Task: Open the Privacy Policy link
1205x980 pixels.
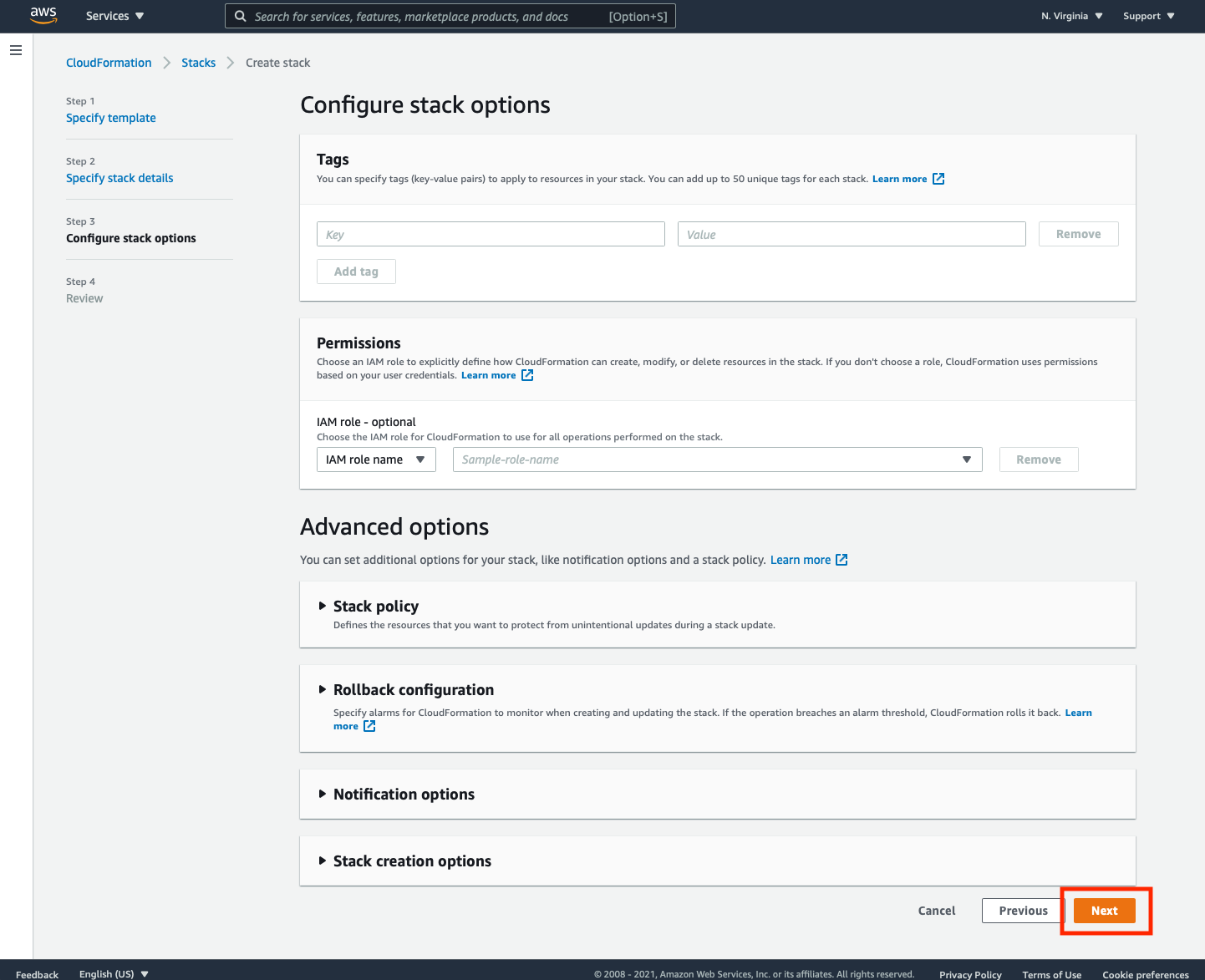Action: coord(970,974)
